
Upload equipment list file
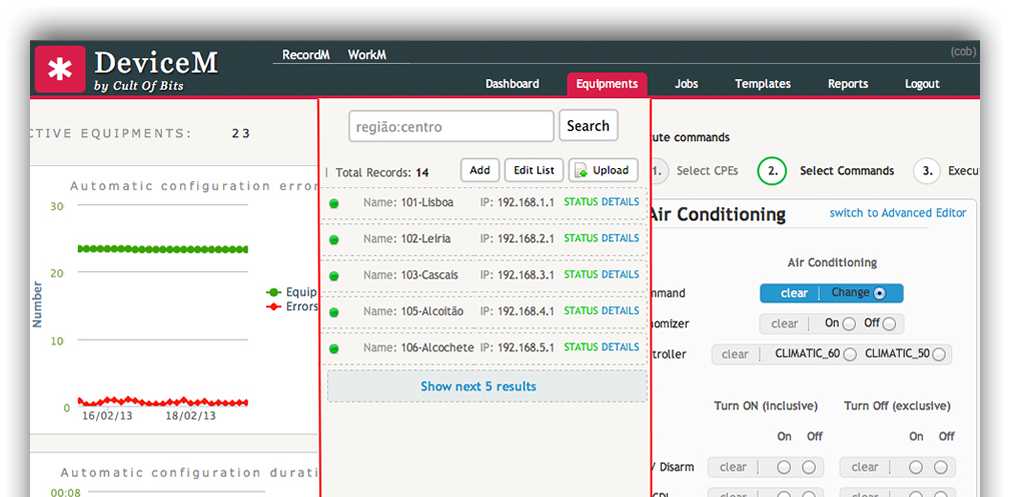point(603,171)
